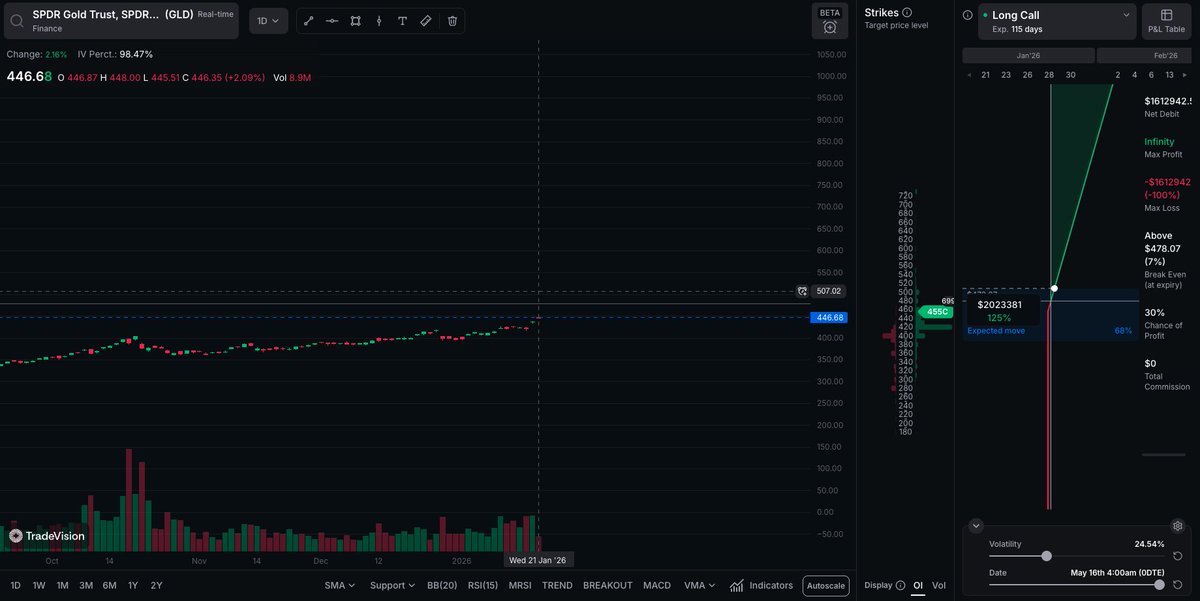Open the Indicators chart icon
Viewport: 1200px width, 601px height.
(737, 586)
